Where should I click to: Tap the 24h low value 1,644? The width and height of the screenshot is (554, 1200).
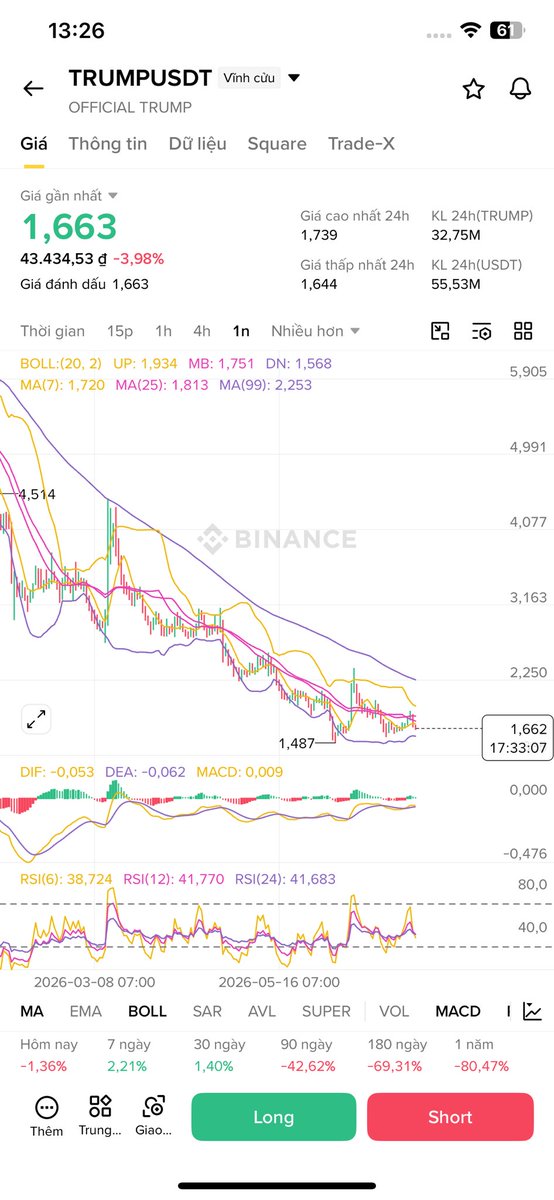[320, 284]
